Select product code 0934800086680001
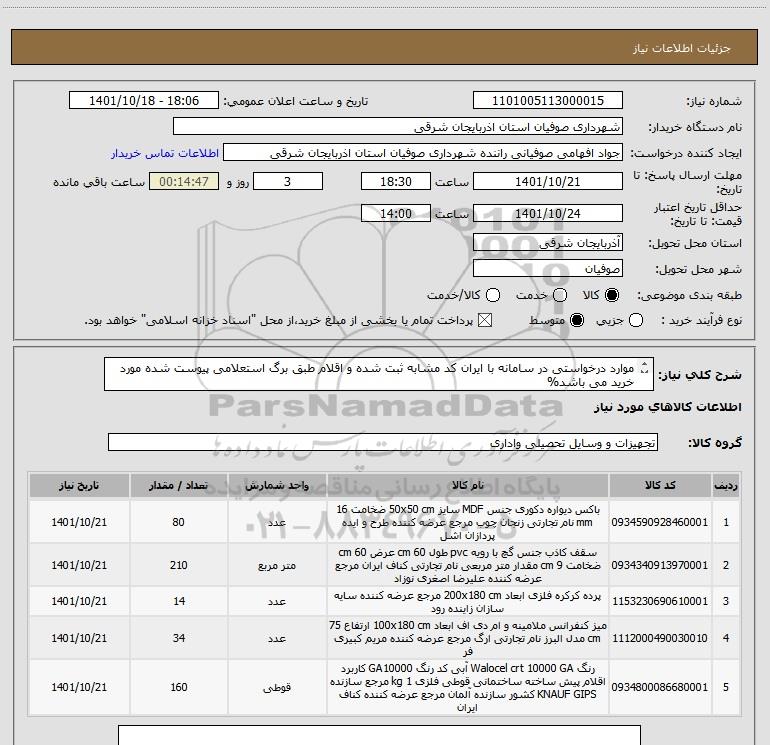770x745 pixels. pos(660,687)
